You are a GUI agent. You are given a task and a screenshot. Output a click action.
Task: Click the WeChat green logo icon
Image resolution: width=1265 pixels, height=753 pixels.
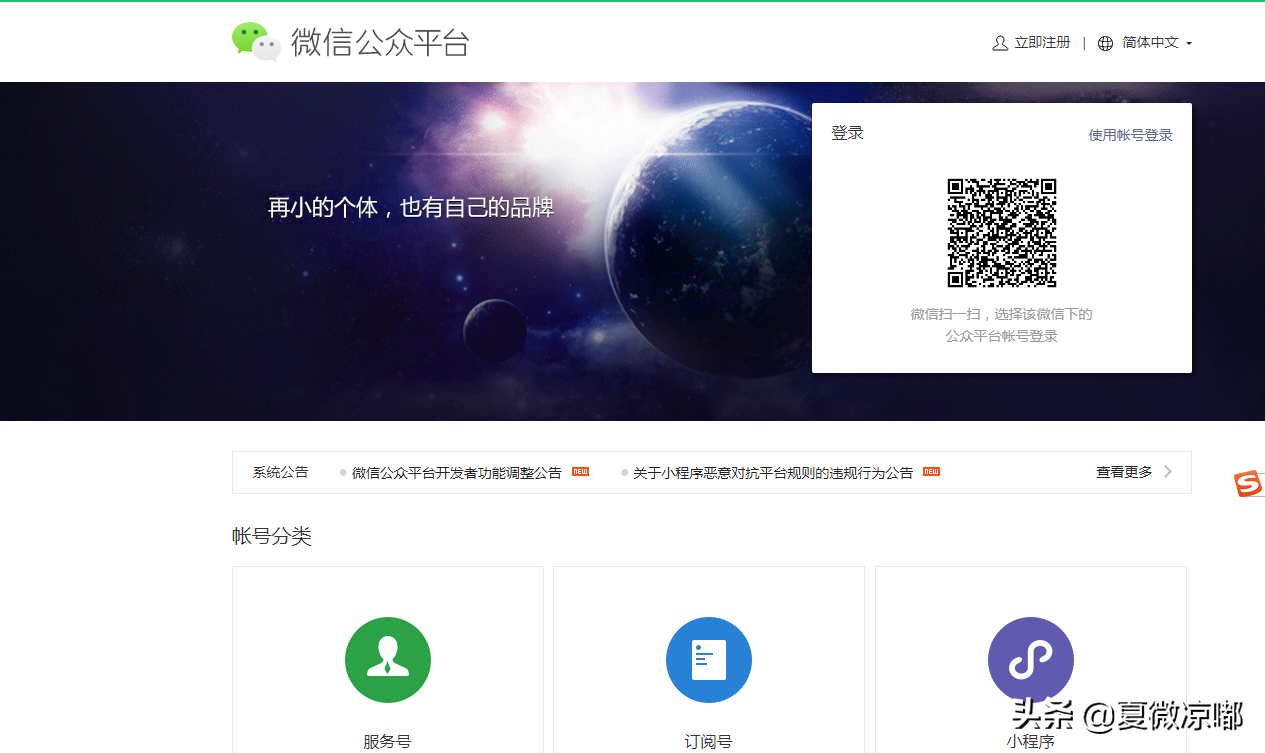(254, 41)
